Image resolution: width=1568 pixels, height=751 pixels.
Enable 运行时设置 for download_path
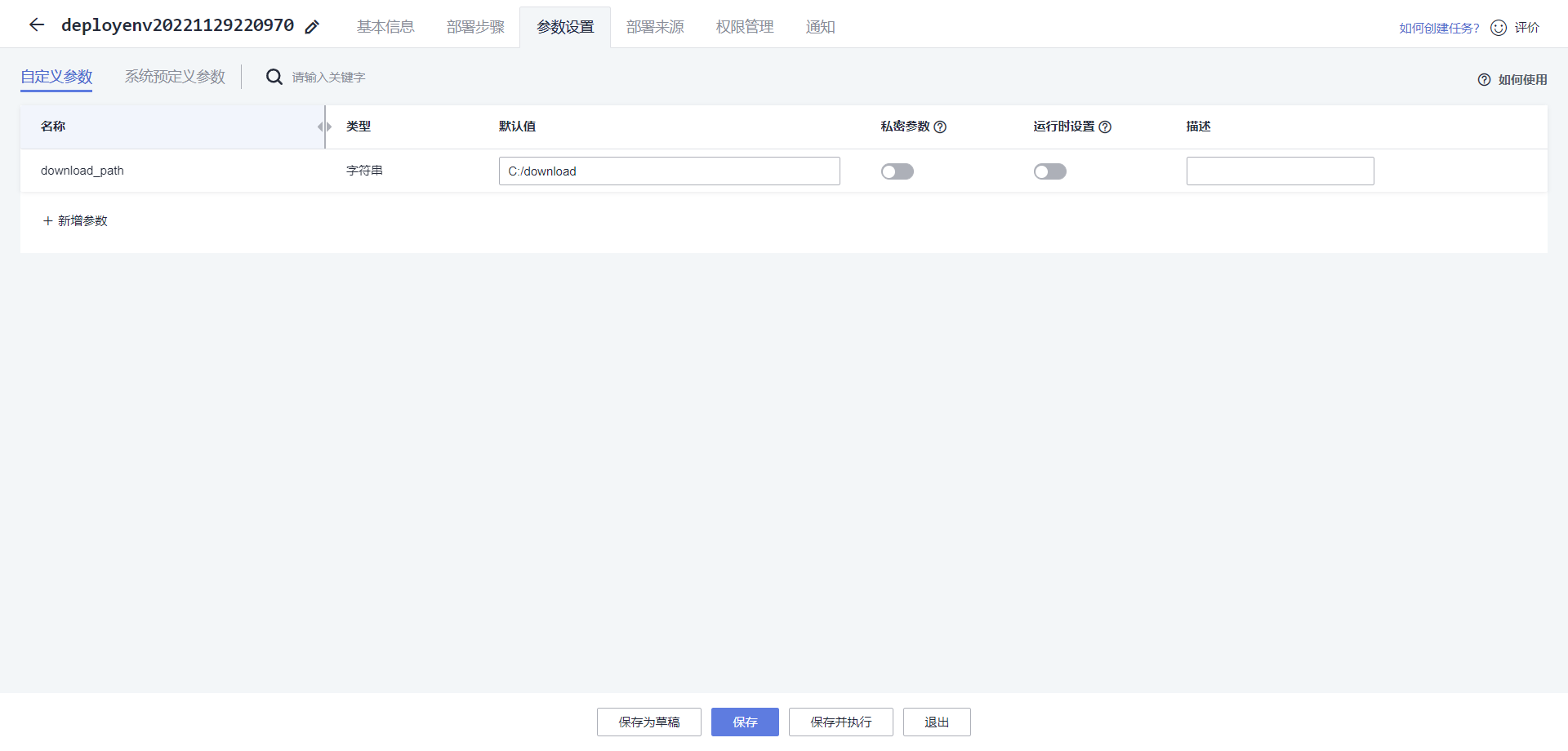(1050, 171)
